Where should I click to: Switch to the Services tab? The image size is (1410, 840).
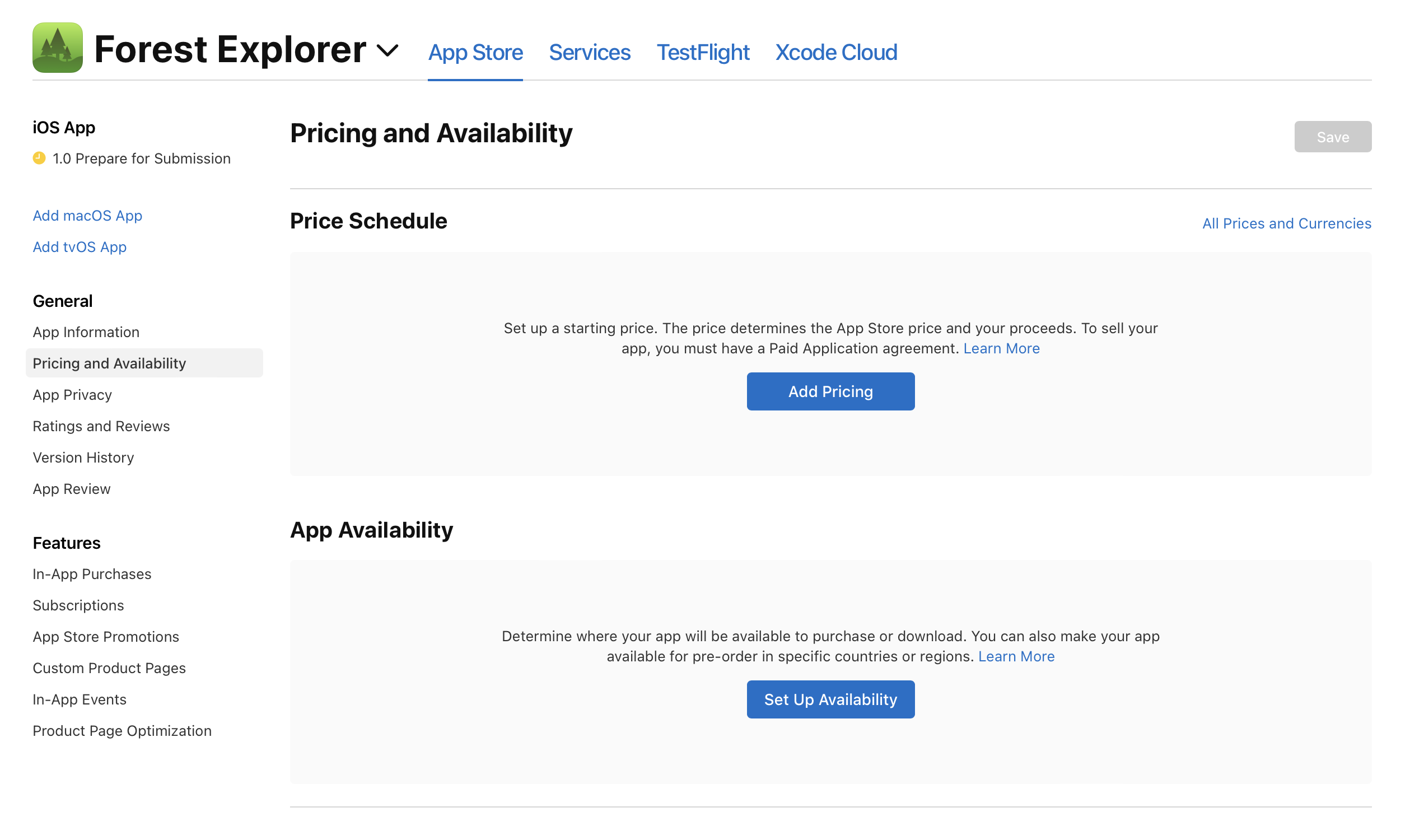tap(589, 52)
